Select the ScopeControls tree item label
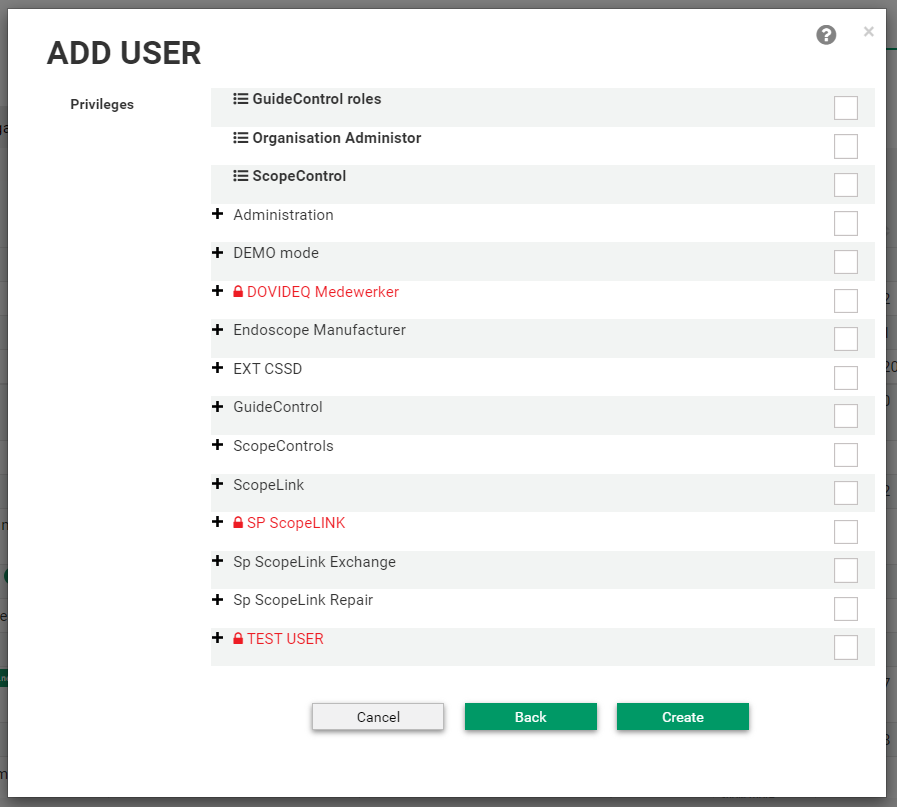 coord(283,446)
